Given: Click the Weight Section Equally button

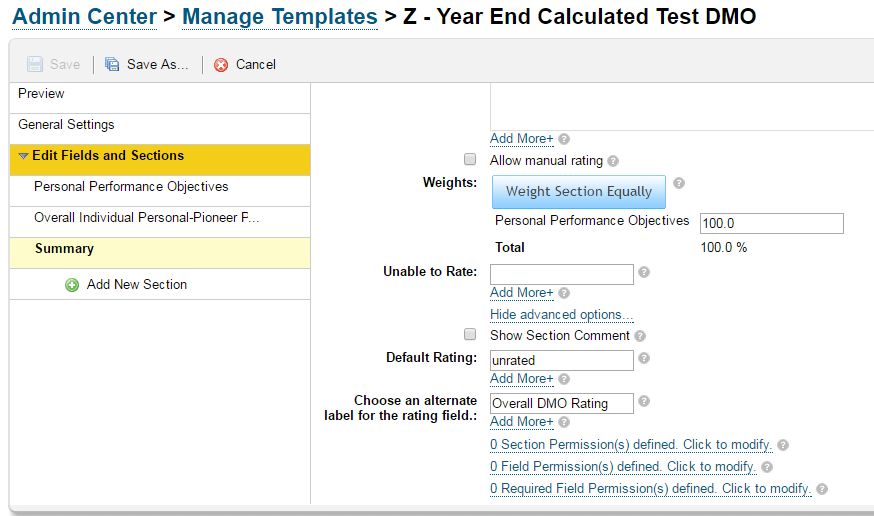Looking at the screenshot, I should (579, 192).
